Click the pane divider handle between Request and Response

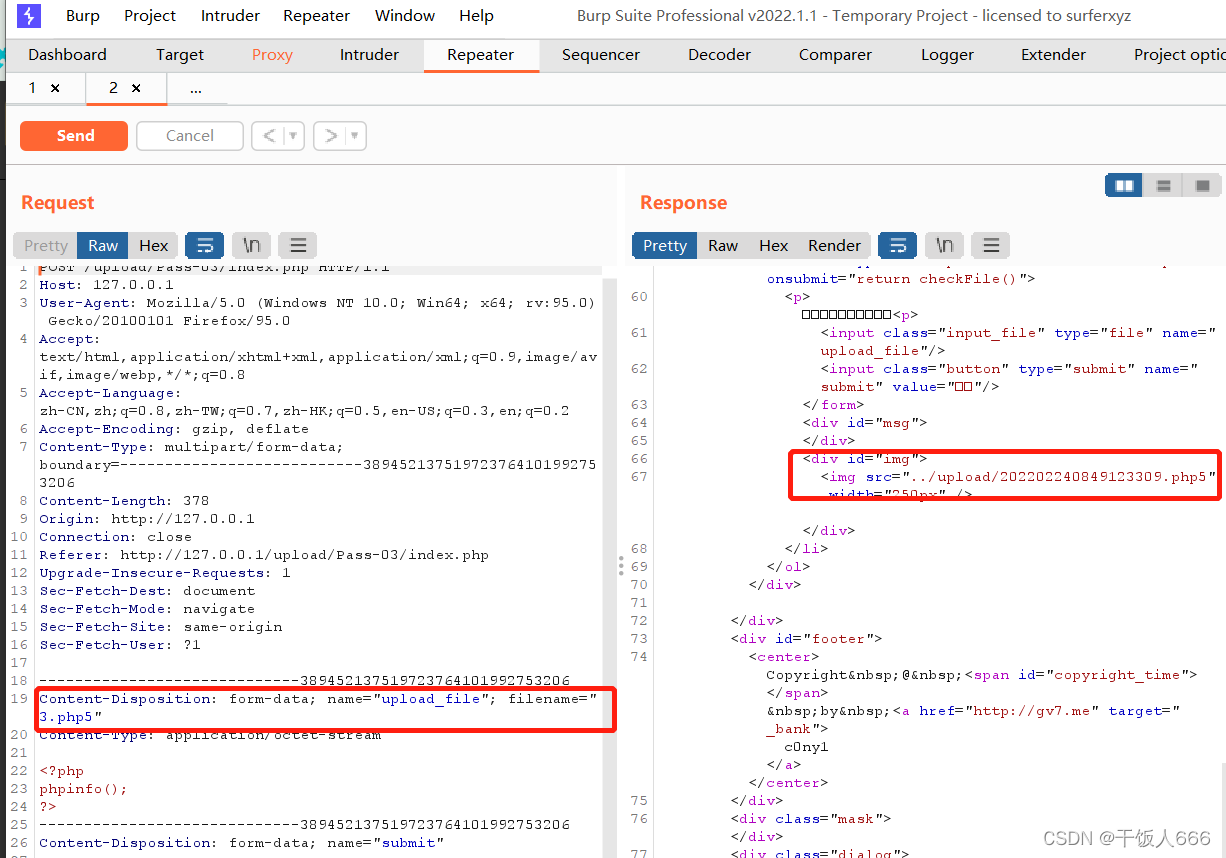click(x=620, y=566)
